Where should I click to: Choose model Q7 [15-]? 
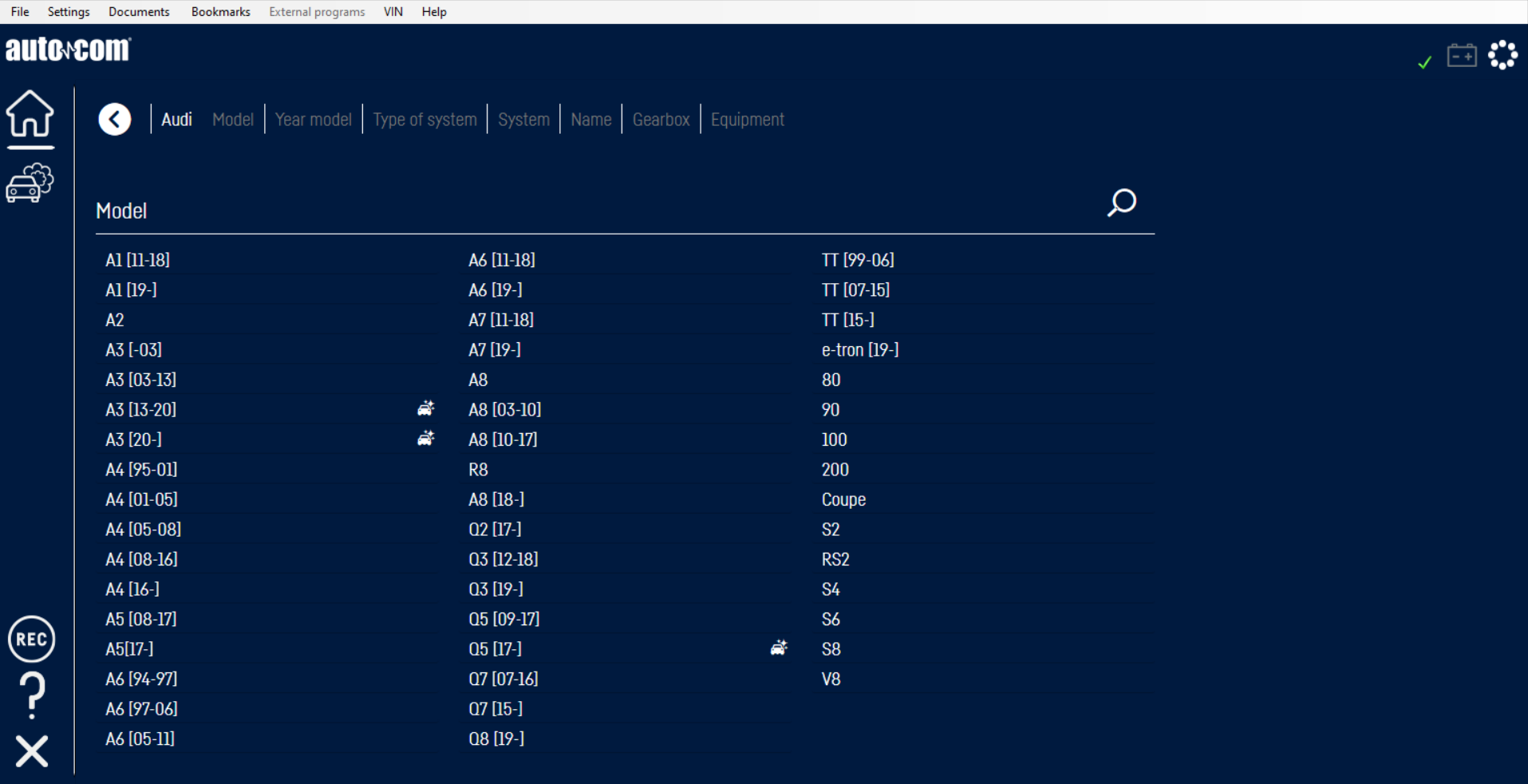coord(496,709)
